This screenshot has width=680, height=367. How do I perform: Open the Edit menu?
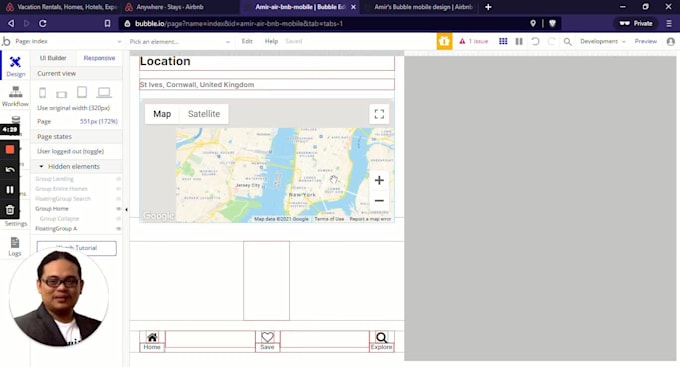tap(247, 41)
